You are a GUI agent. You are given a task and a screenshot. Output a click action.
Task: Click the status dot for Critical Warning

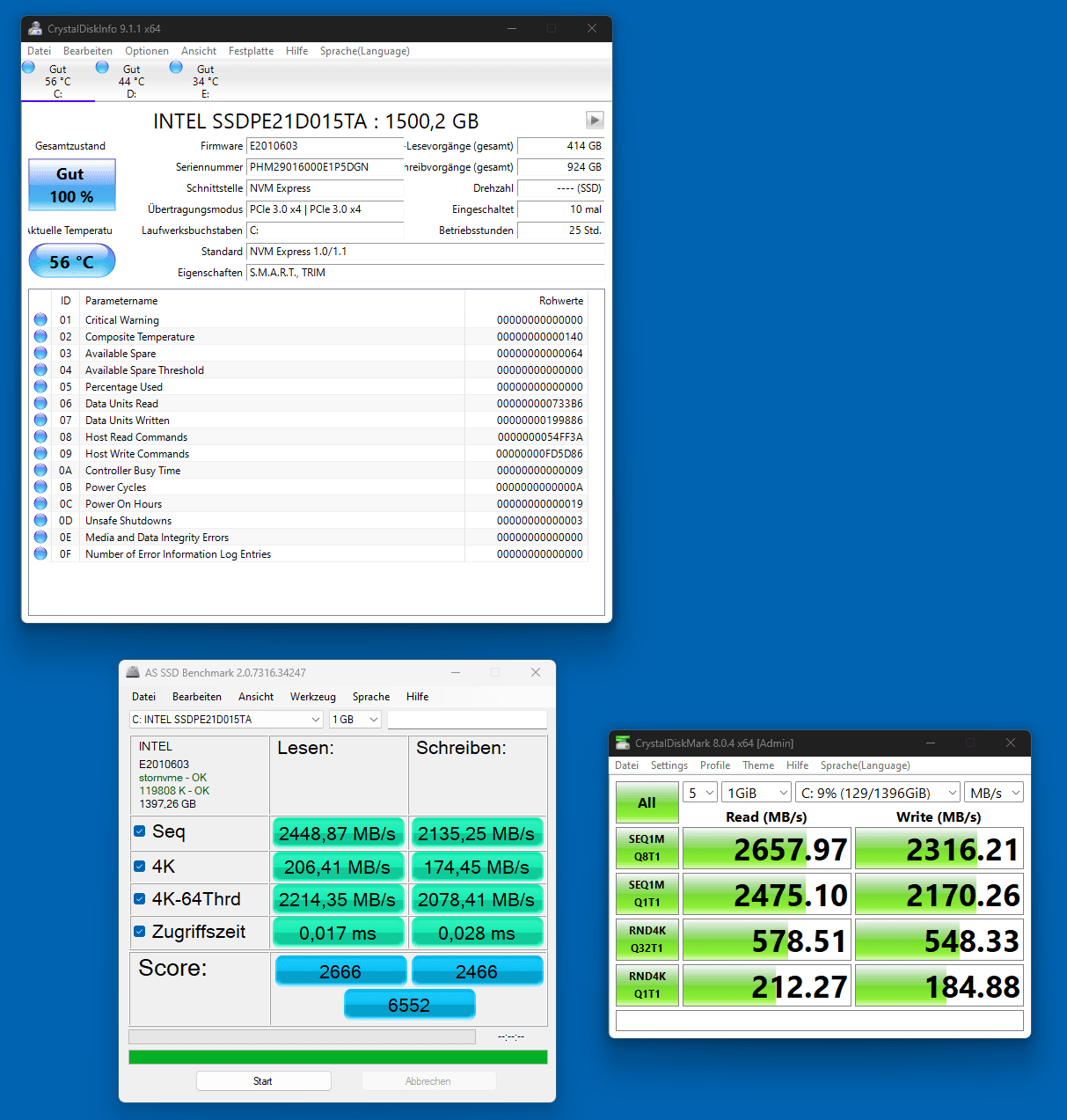40,319
